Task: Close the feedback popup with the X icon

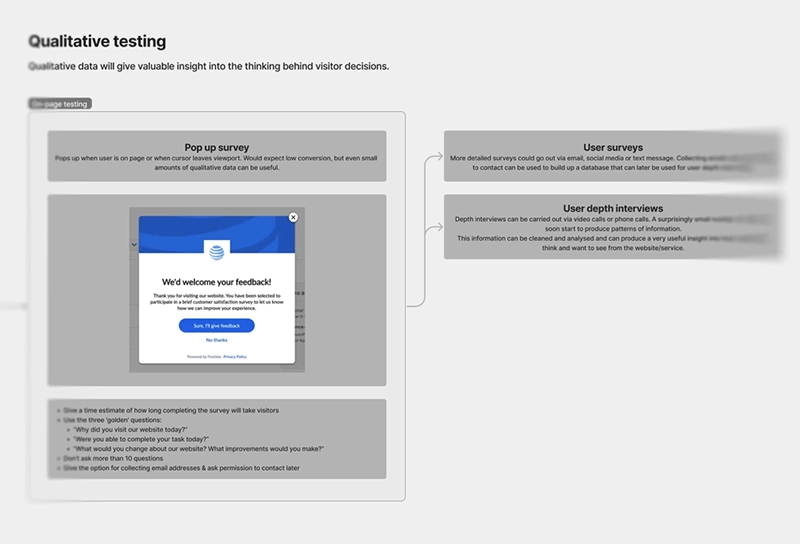Action: 293,217
